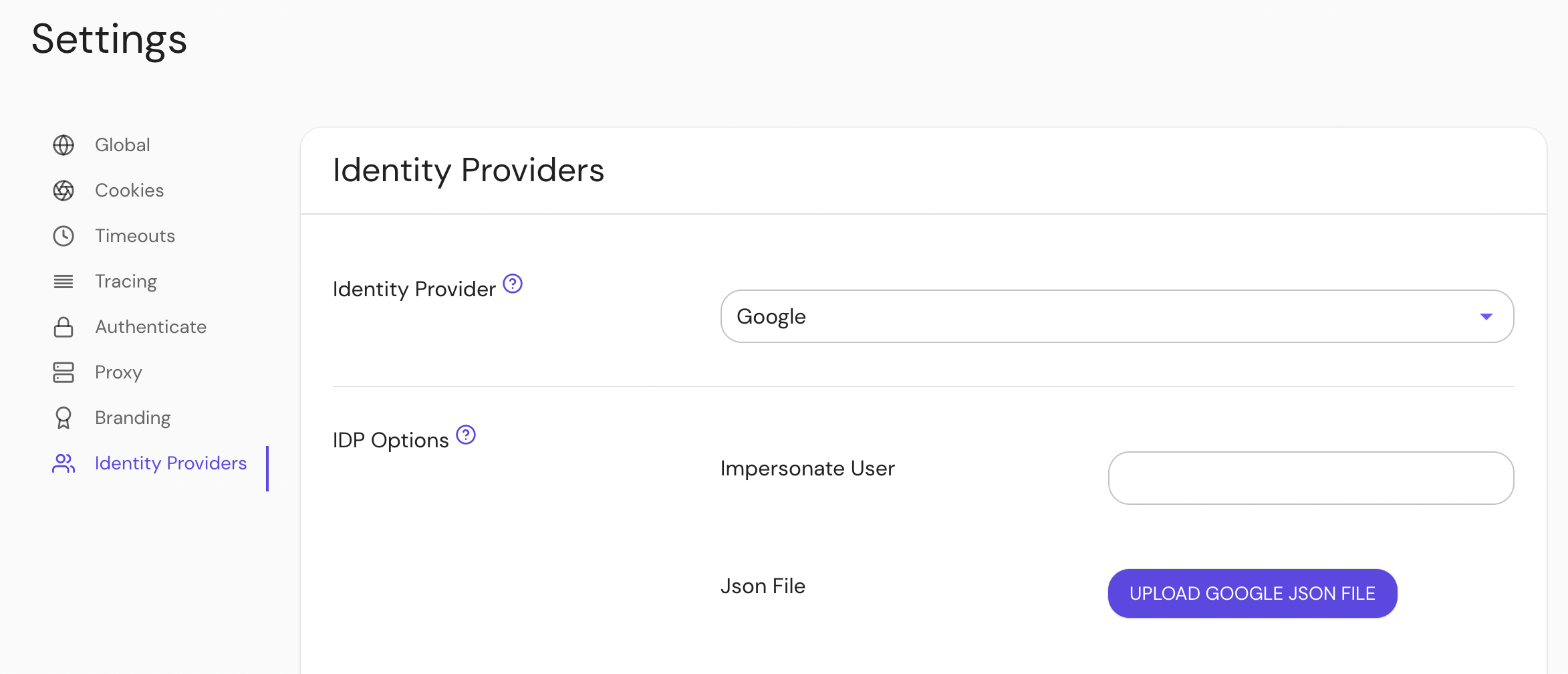Select the Proxy server icon
Image resolution: width=1568 pixels, height=674 pixels.
(x=63, y=372)
